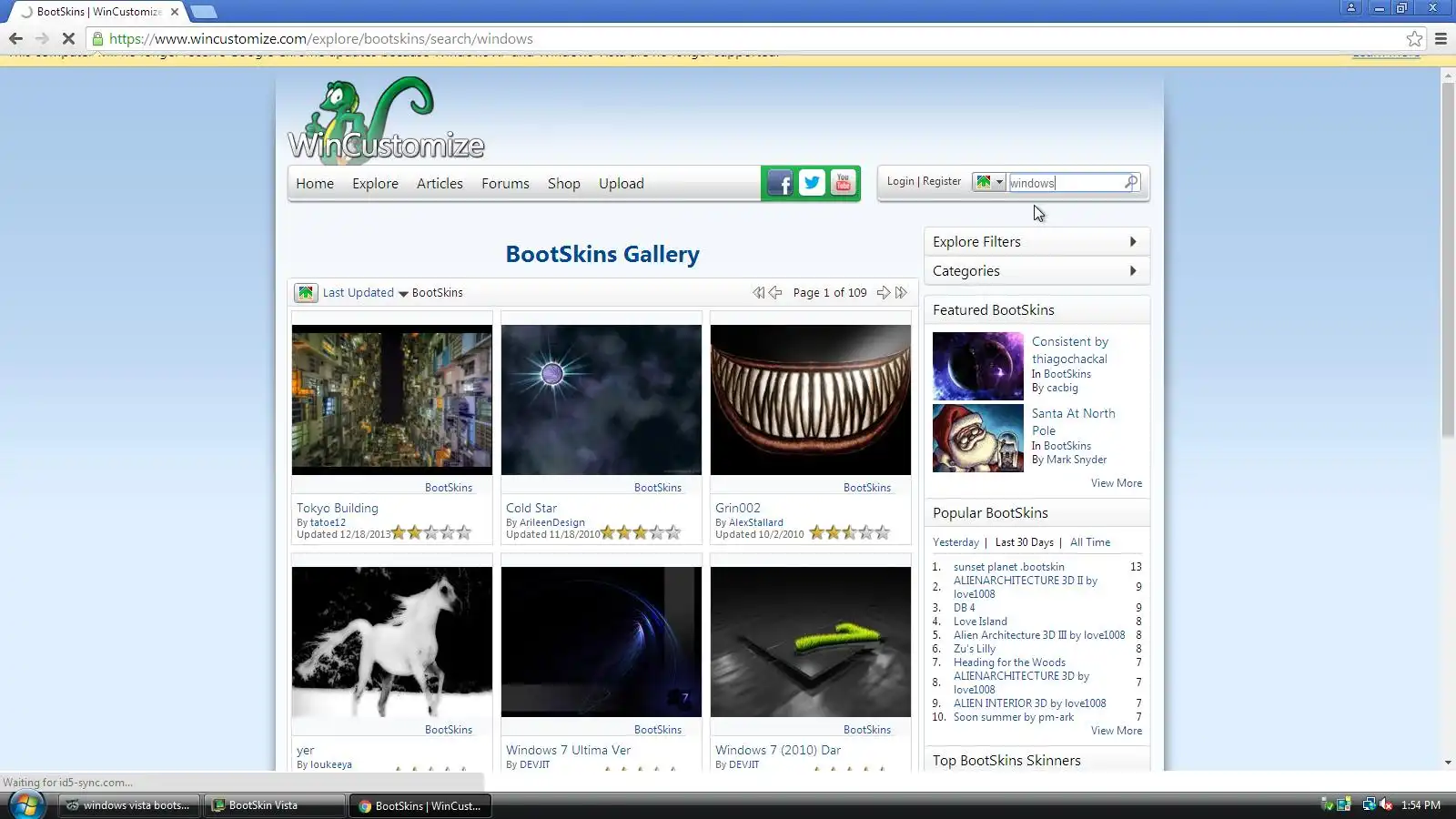Click the Login link
The height and width of the screenshot is (819, 1456).
900,181
